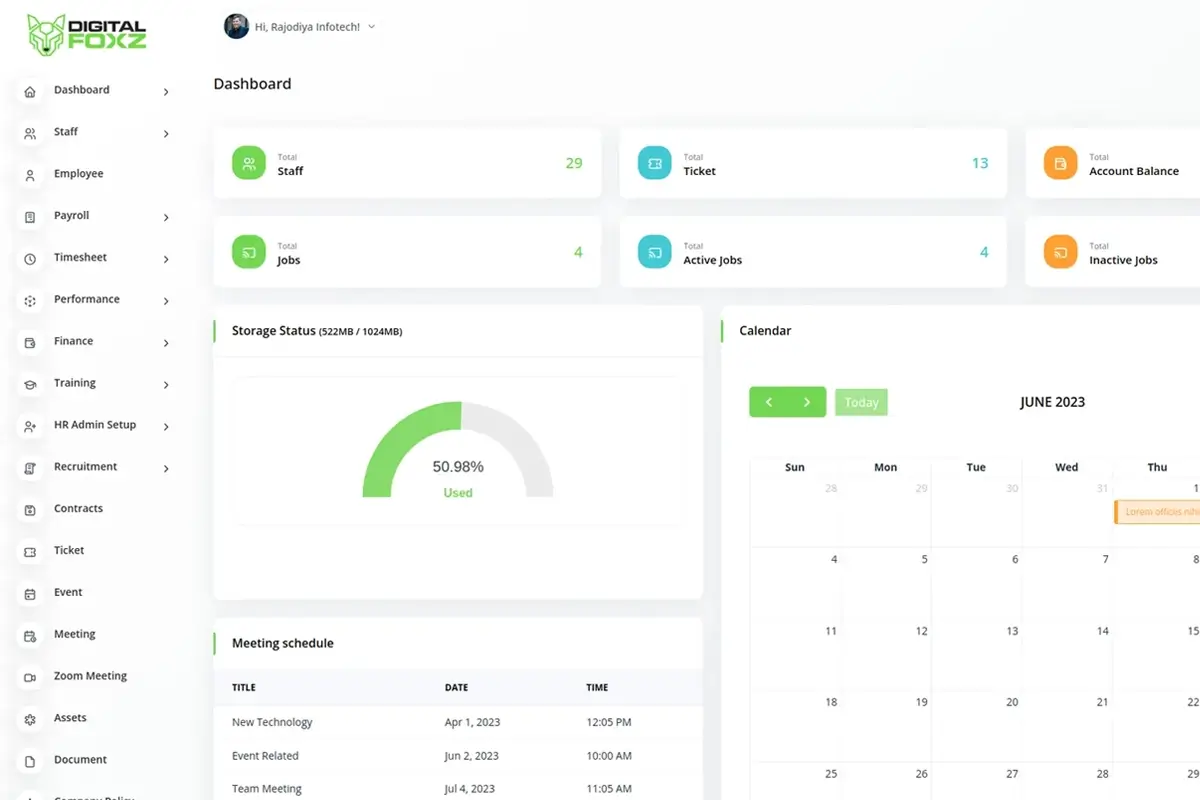The height and width of the screenshot is (800, 1200).
Task: Click the Account Balance orange icon
Action: click(x=1060, y=163)
